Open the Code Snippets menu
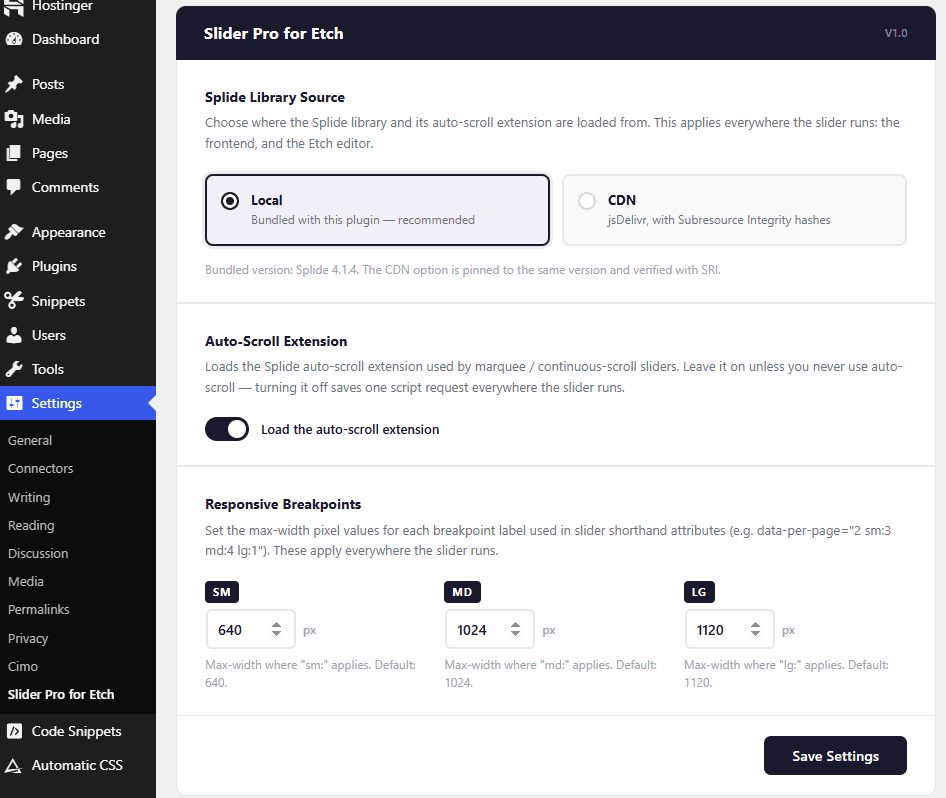This screenshot has height=798, width=946. click(x=78, y=731)
